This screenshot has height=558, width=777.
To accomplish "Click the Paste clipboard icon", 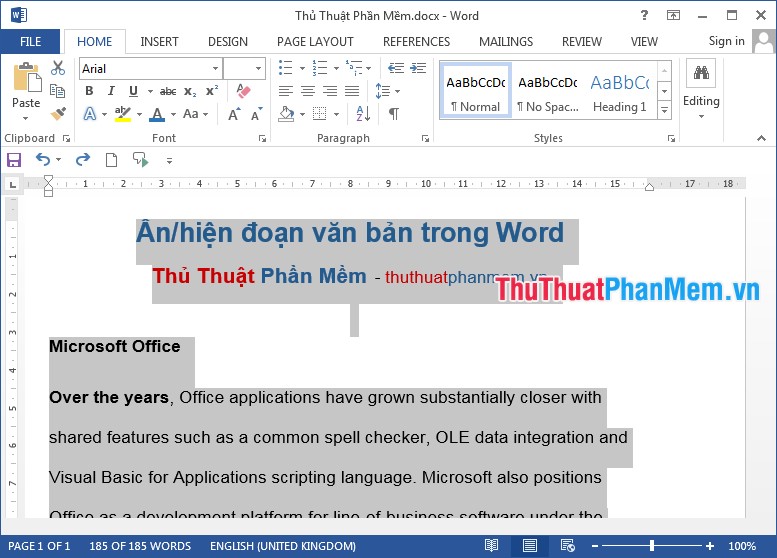I will pyautogui.click(x=27, y=78).
